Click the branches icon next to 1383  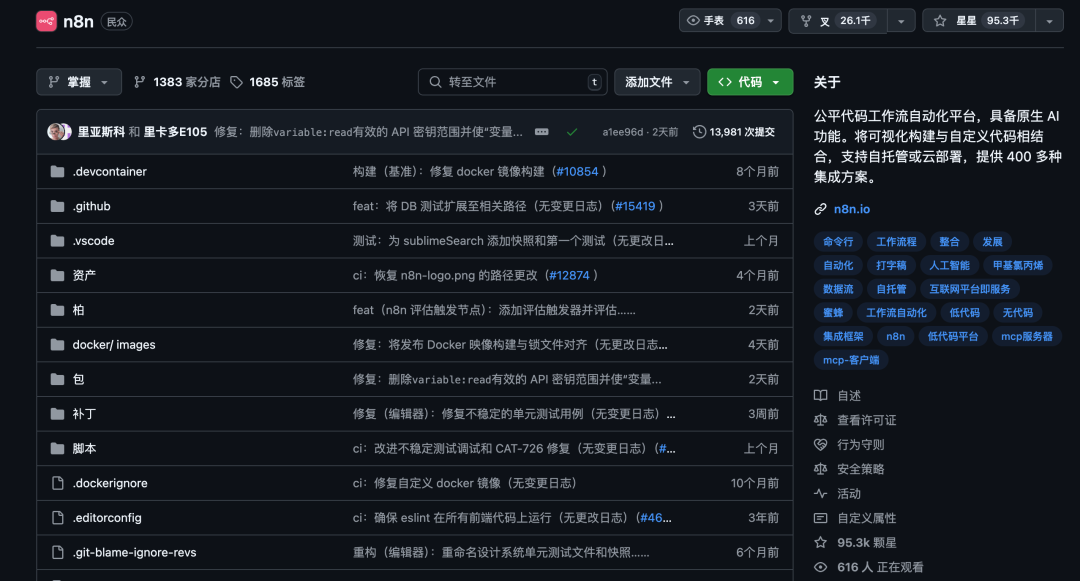[140, 82]
